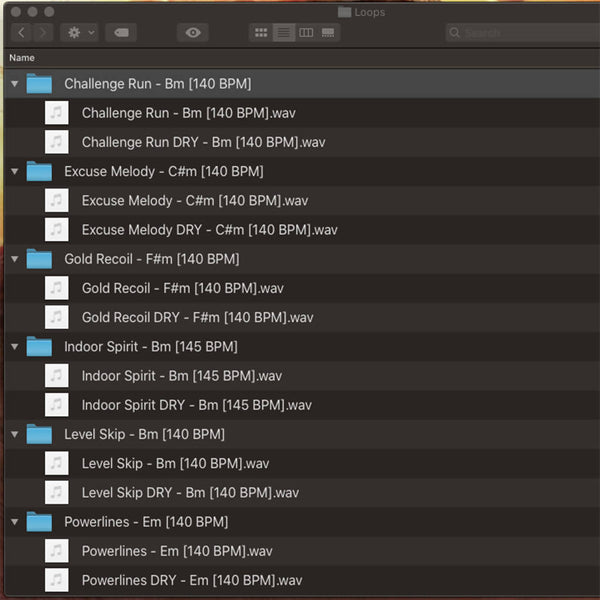Select Excuse Melody DRY wav file
The width and height of the screenshot is (600, 600).
(209, 230)
